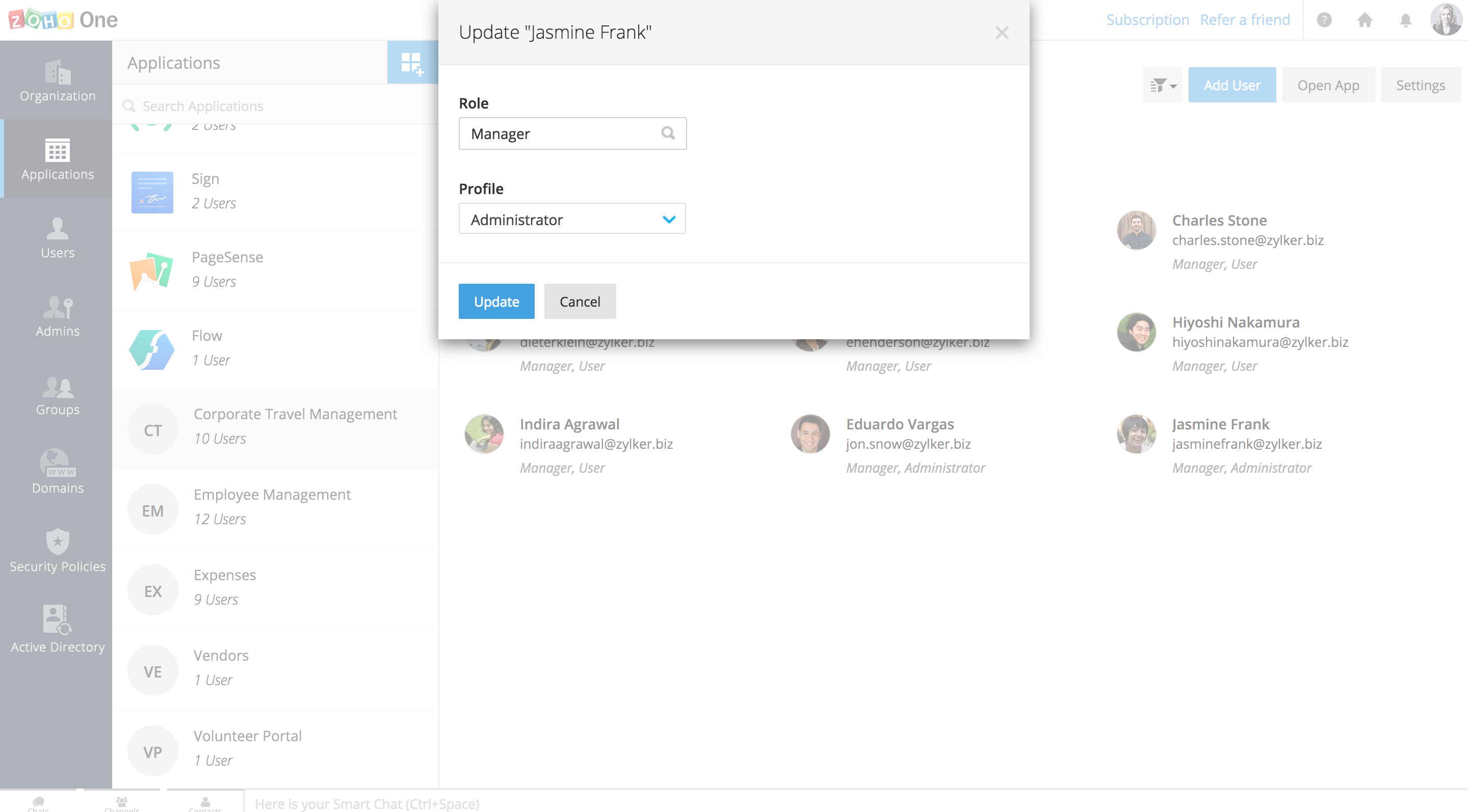This screenshot has height=812, width=1468.
Task: Click the Search Applications field
Action: point(275,106)
